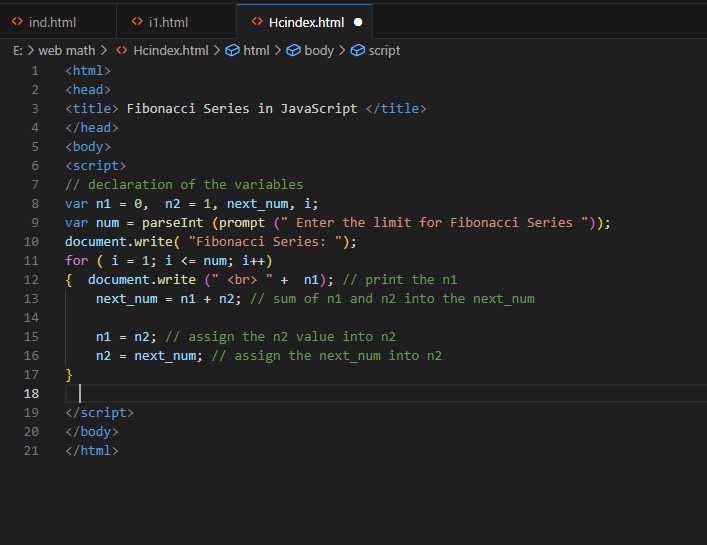
Task: Click the text 'Fibonacci Series in JavaScript'
Action: (242, 109)
